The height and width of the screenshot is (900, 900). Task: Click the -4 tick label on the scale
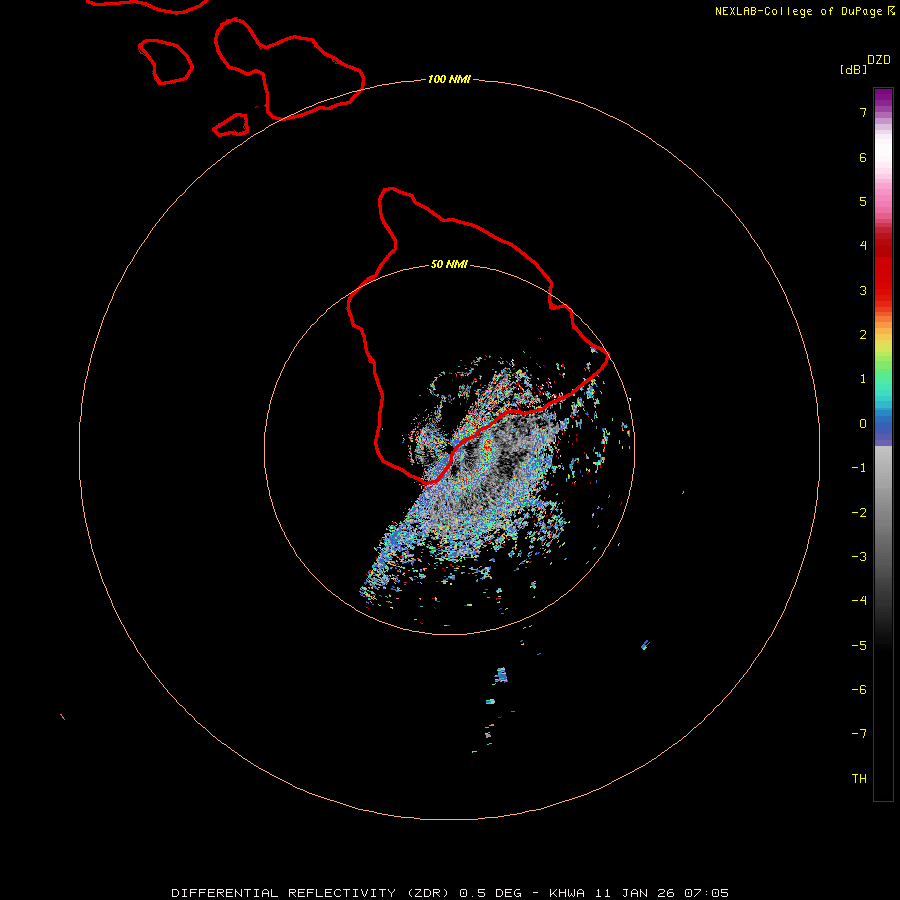click(859, 601)
